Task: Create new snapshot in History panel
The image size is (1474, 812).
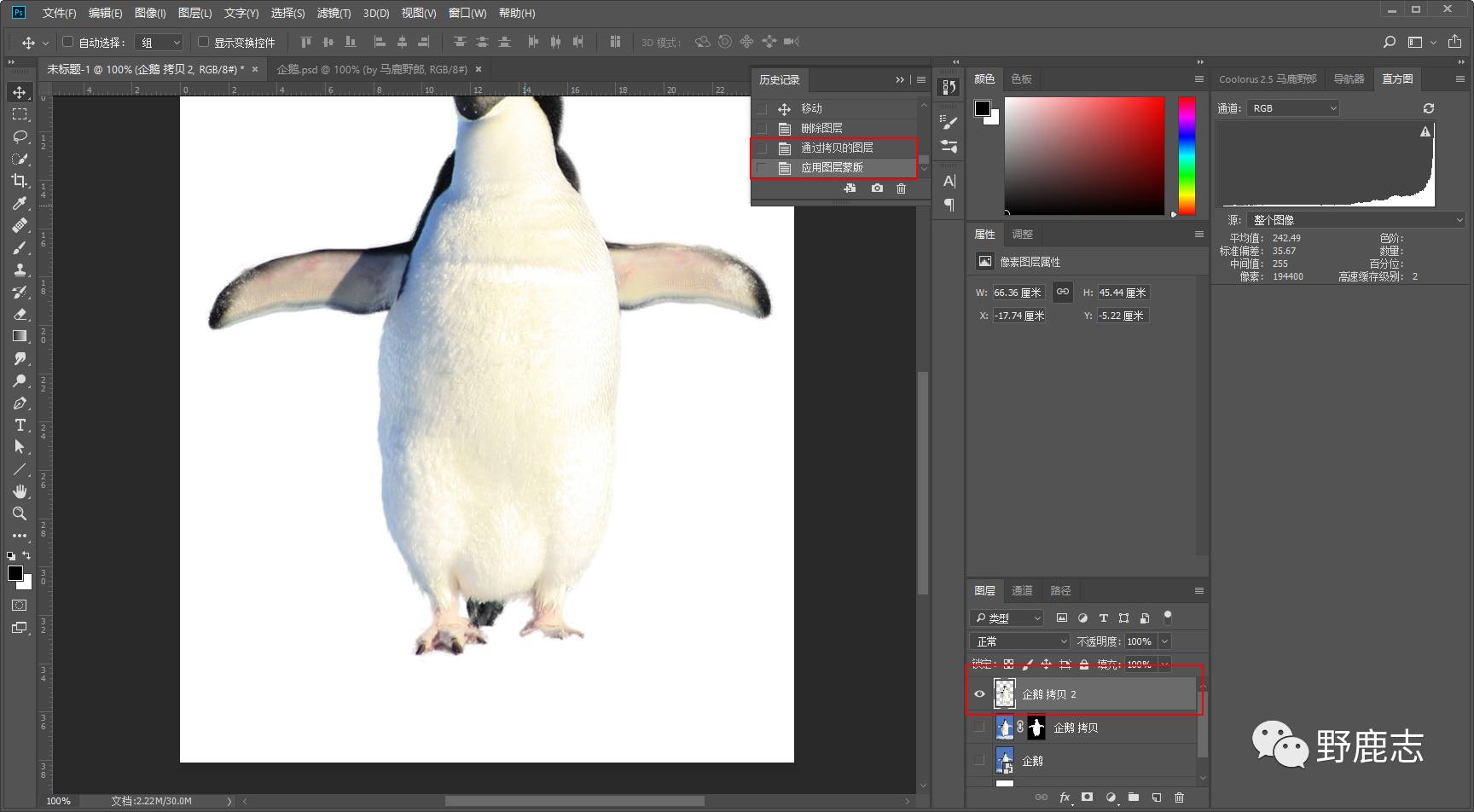Action: pos(877,188)
